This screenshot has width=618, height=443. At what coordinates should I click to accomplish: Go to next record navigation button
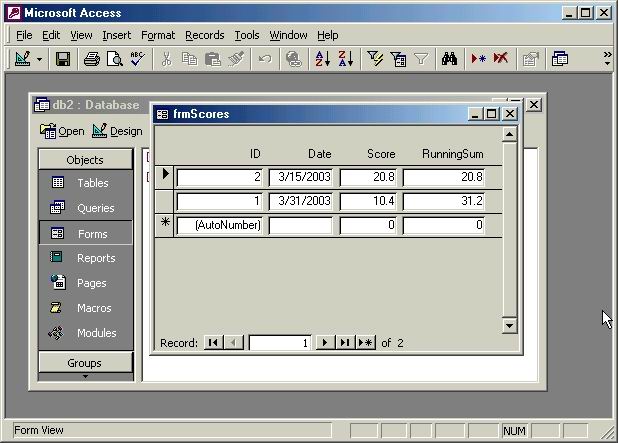[x=325, y=343]
